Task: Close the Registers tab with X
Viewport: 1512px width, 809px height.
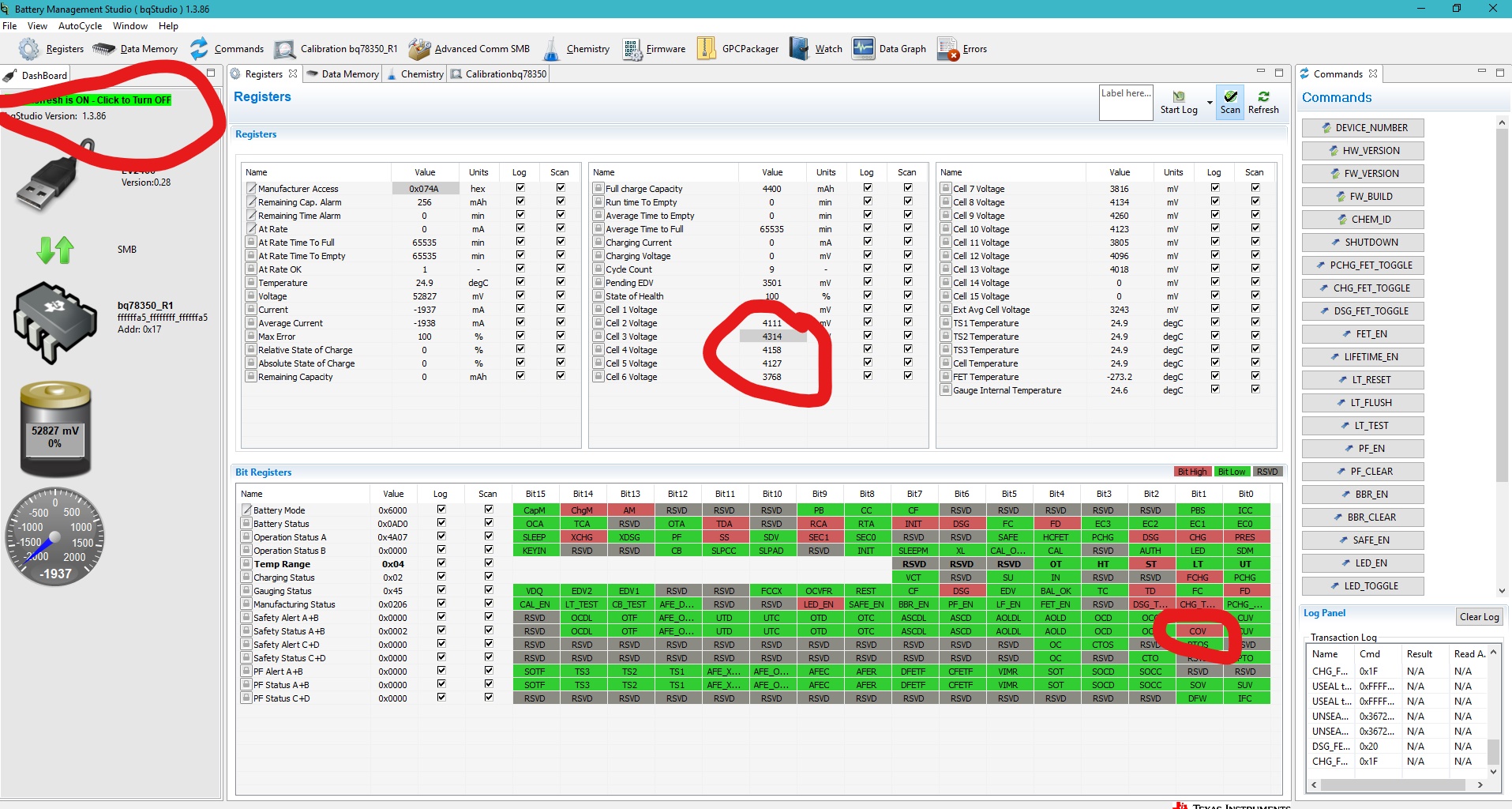Action: (293, 73)
